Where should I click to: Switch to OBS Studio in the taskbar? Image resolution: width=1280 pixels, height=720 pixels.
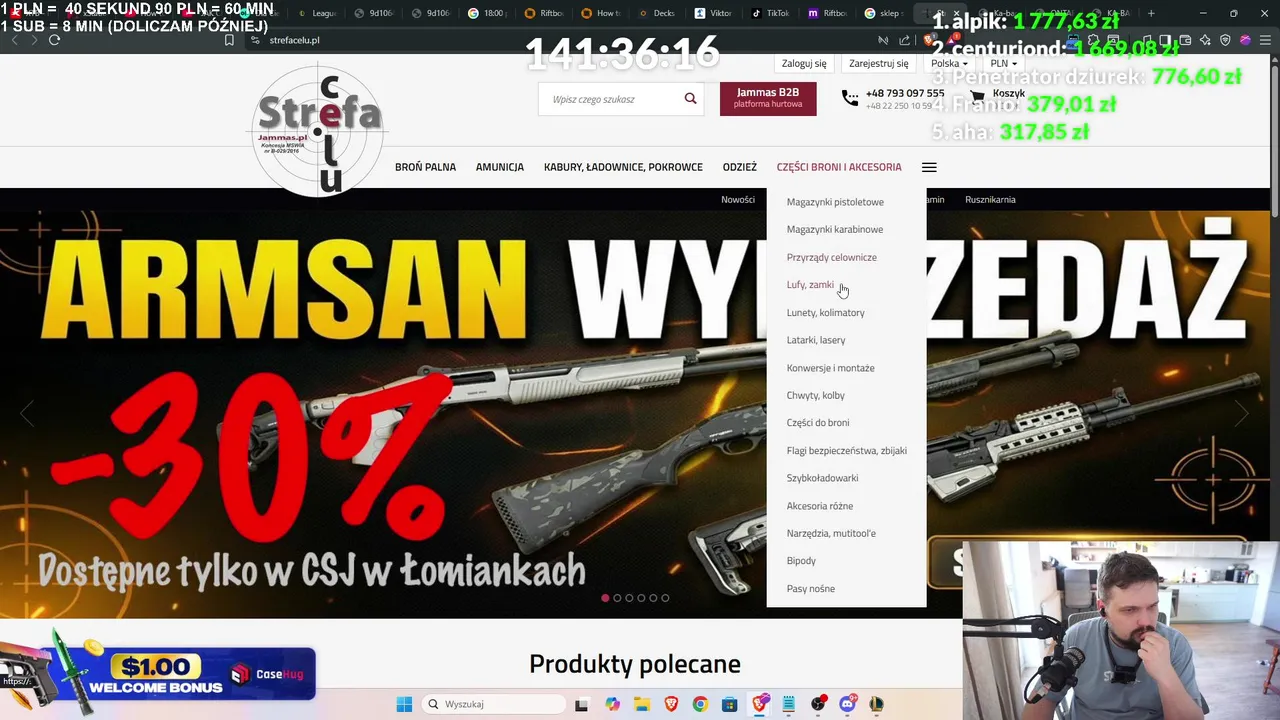point(818,704)
